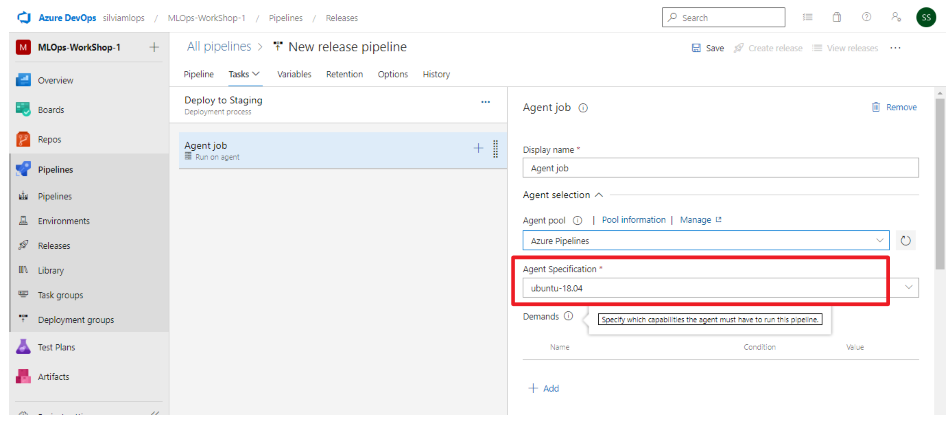Click Pipelines breadcrumb in top header

[x=286, y=18]
